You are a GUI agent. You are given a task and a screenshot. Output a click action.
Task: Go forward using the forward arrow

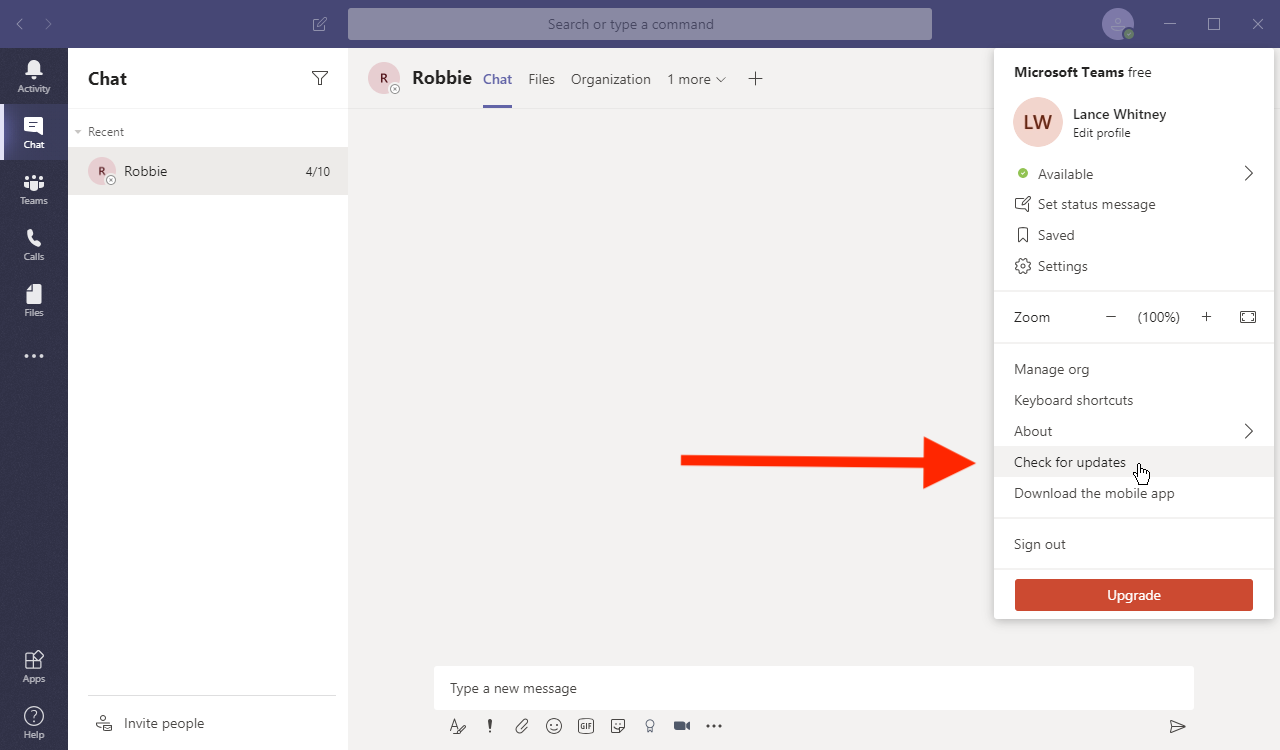tap(49, 24)
